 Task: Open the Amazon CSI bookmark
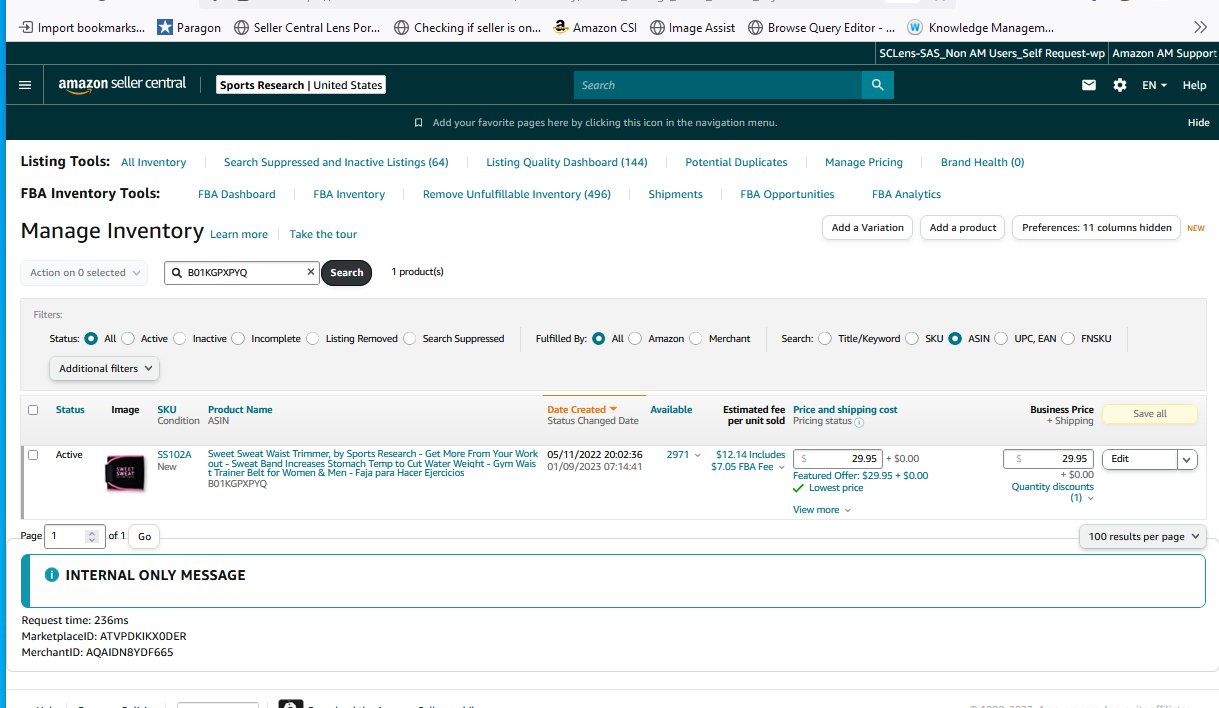coord(595,27)
